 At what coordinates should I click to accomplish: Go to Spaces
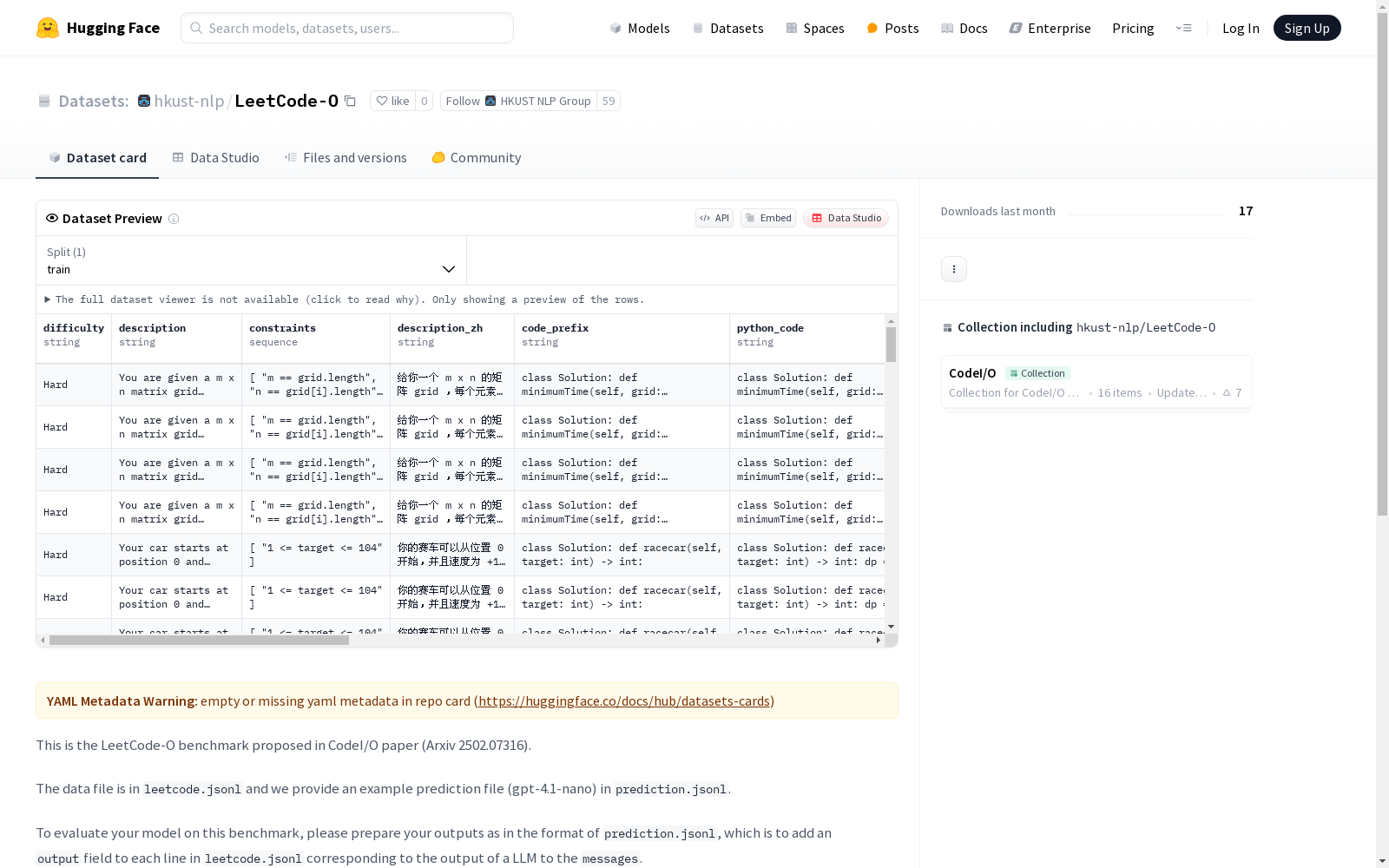(814, 28)
